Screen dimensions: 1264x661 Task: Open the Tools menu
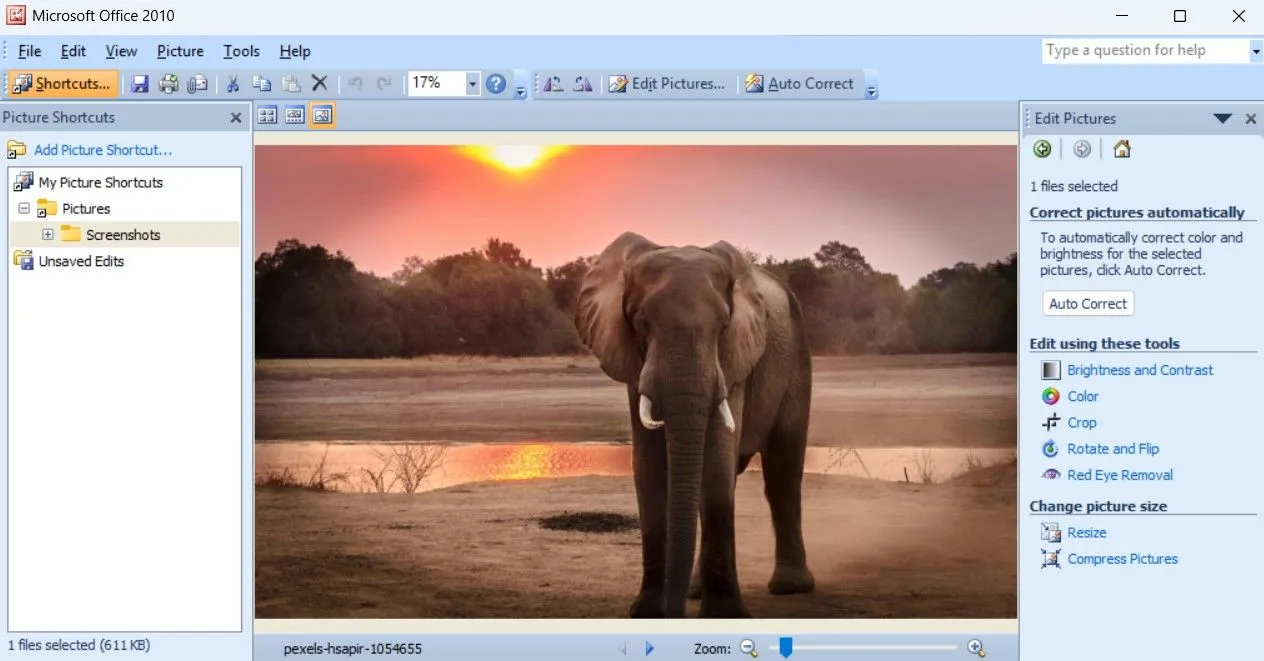(241, 51)
